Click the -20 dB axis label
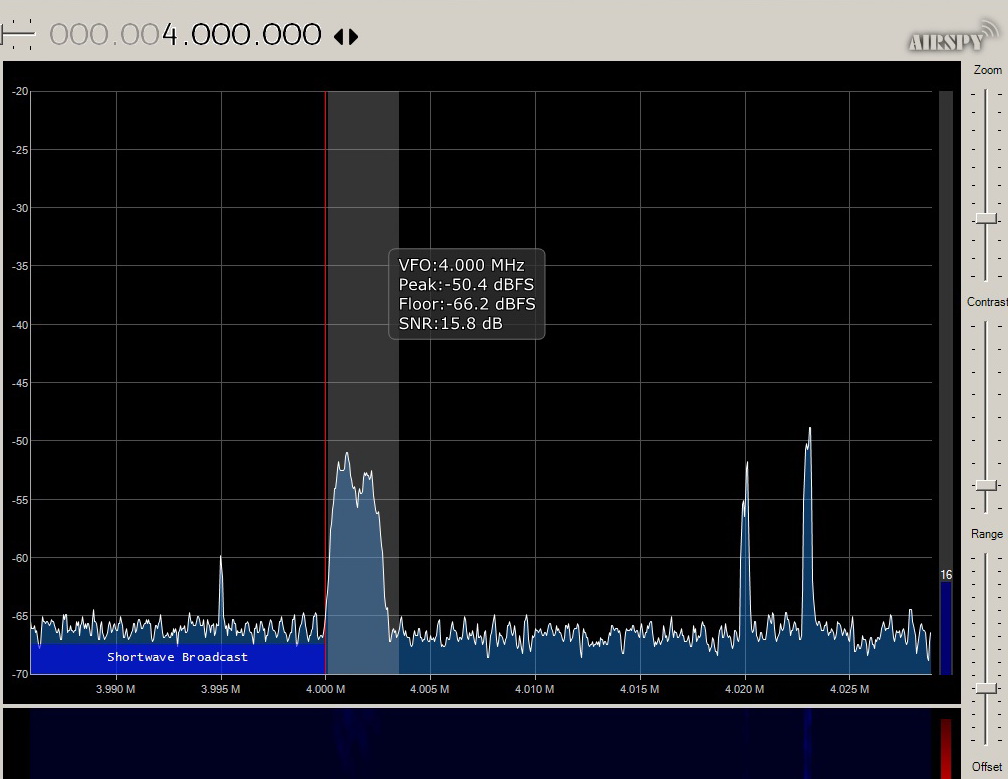The height and width of the screenshot is (779, 1008). pyautogui.click(x=20, y=91)
